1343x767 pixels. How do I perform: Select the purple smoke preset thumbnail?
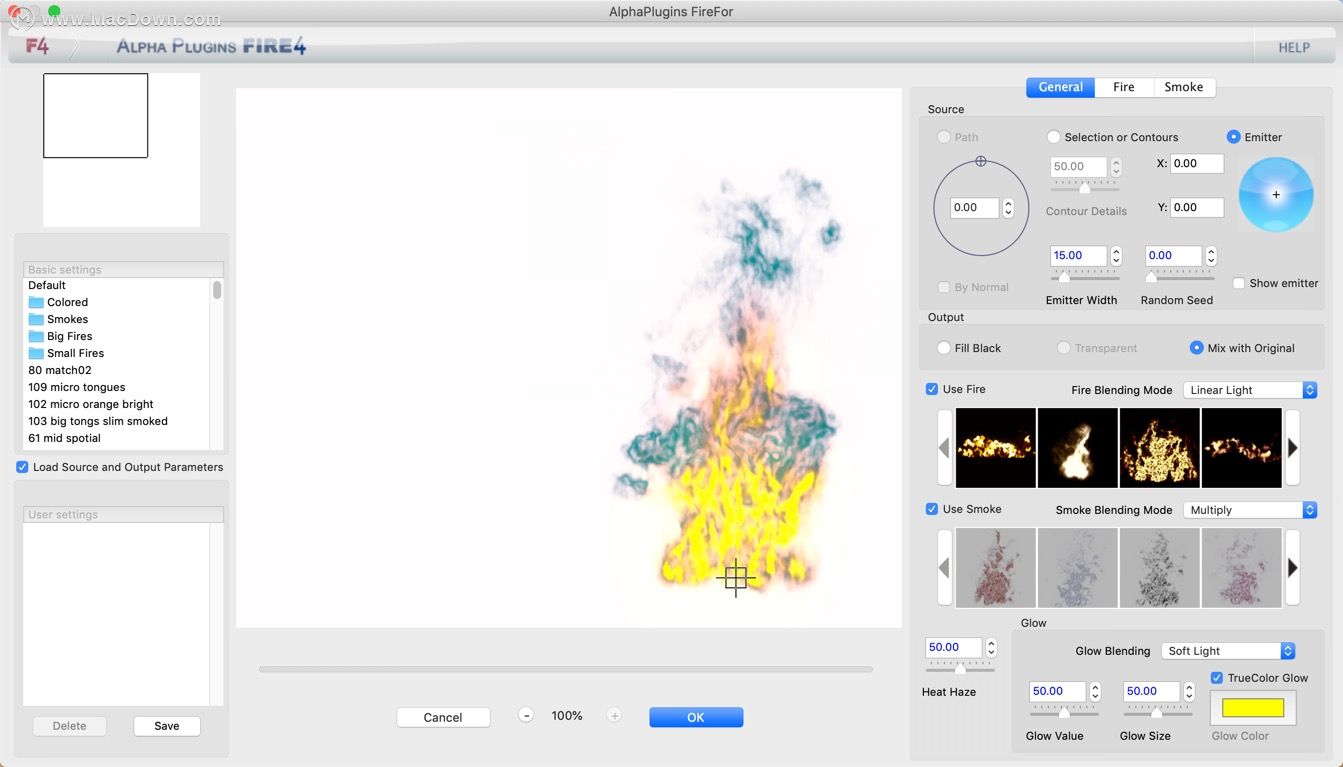click(x=1241, y=567)
